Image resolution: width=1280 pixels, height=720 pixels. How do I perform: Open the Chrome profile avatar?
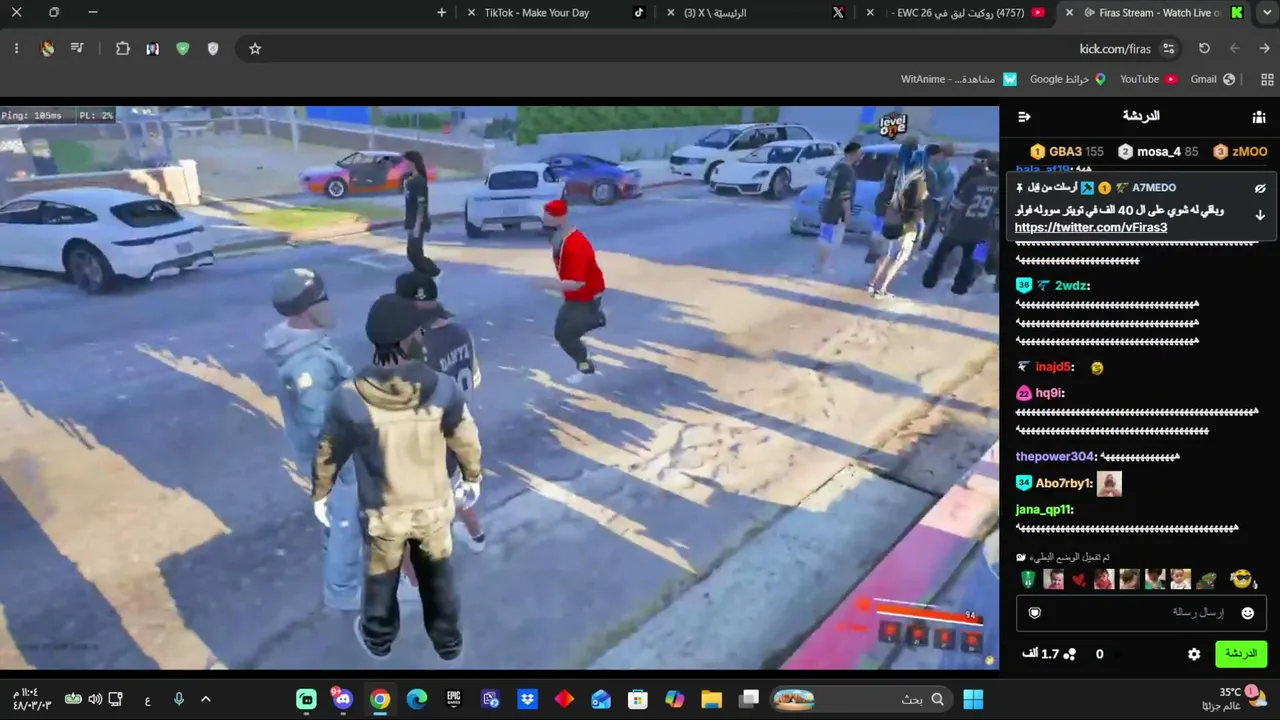pos(47,48)
